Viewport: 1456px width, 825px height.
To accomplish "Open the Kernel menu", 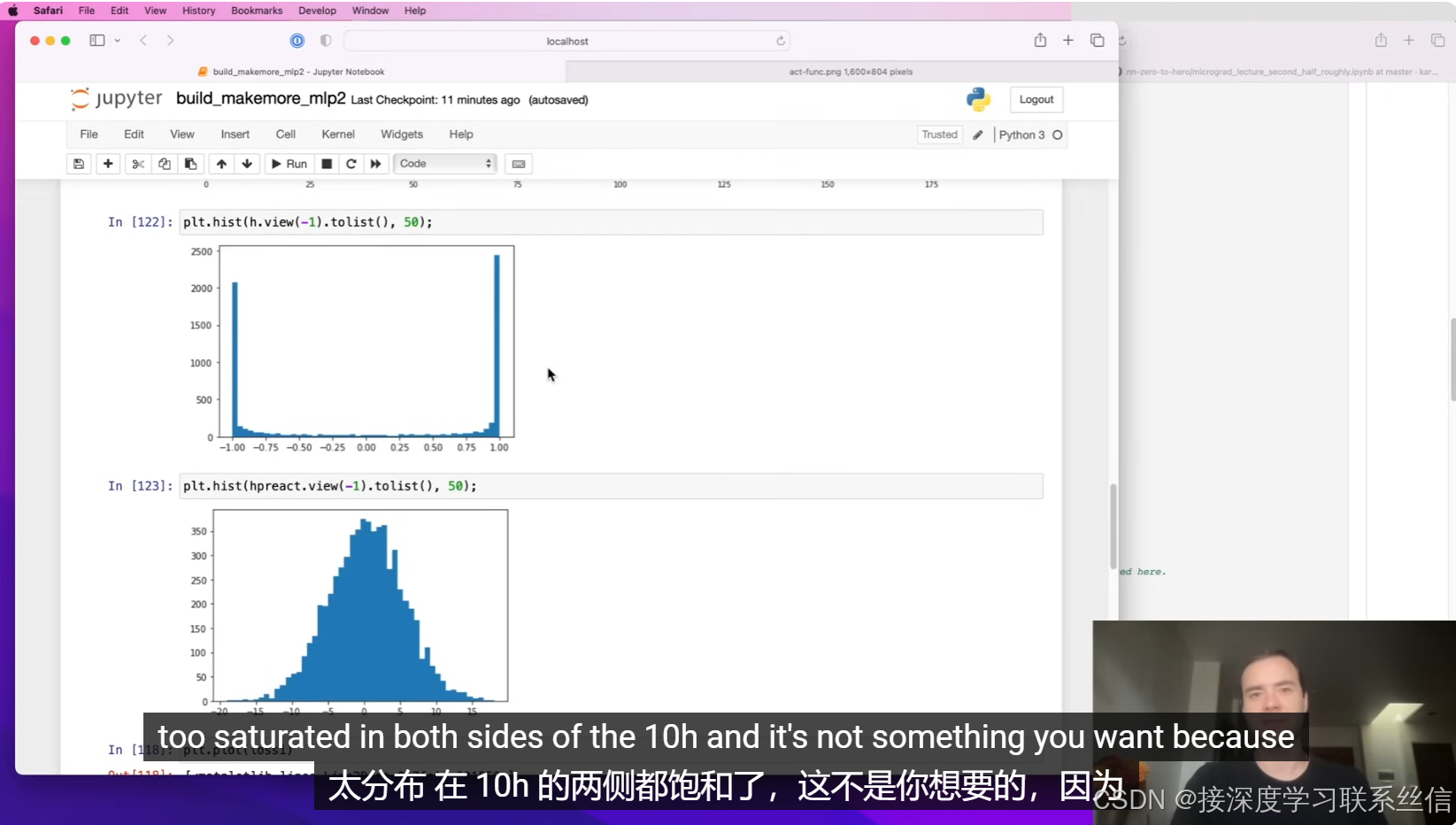I will [x=338, y=135].
